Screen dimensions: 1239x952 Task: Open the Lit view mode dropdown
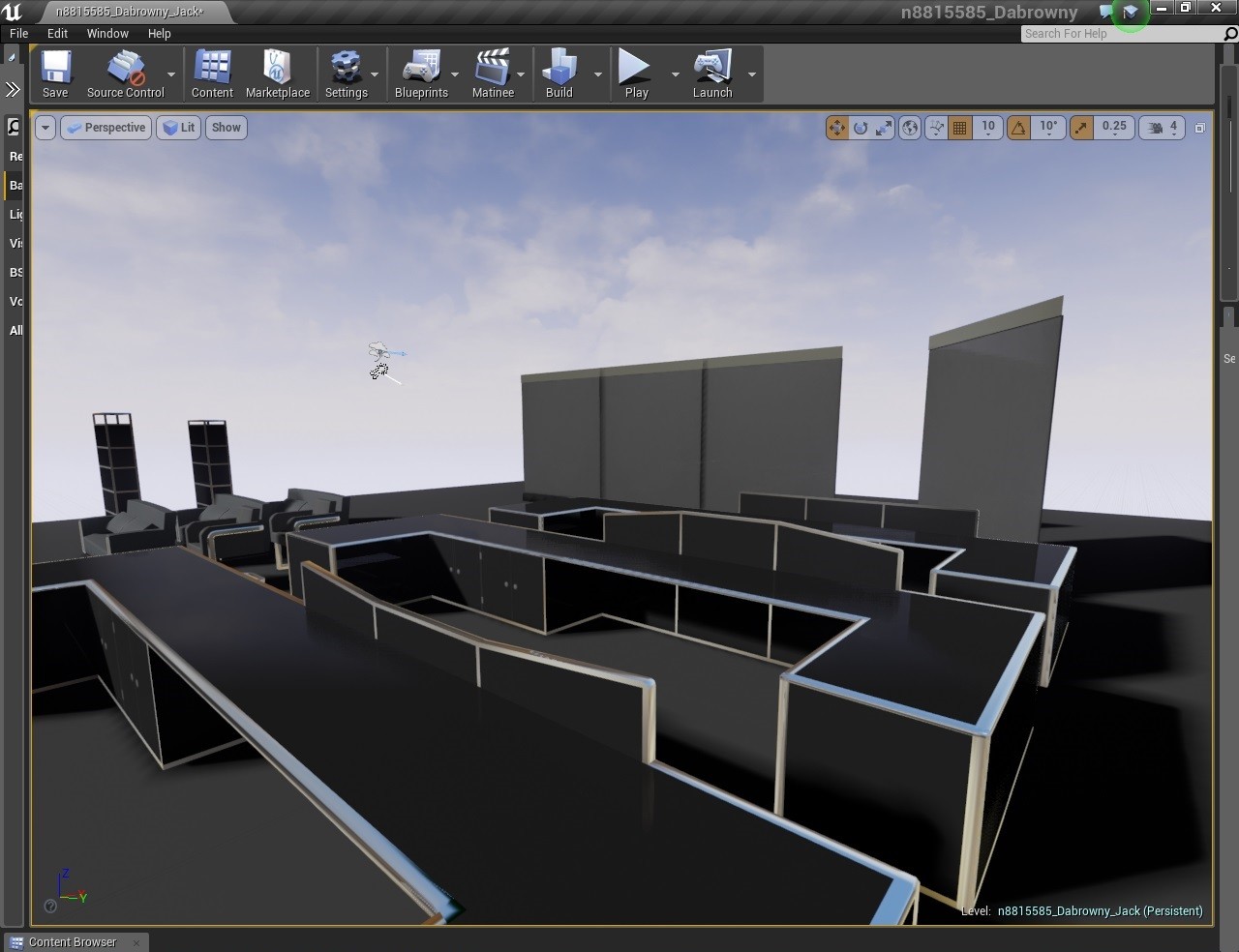click(x=178, y=127)
